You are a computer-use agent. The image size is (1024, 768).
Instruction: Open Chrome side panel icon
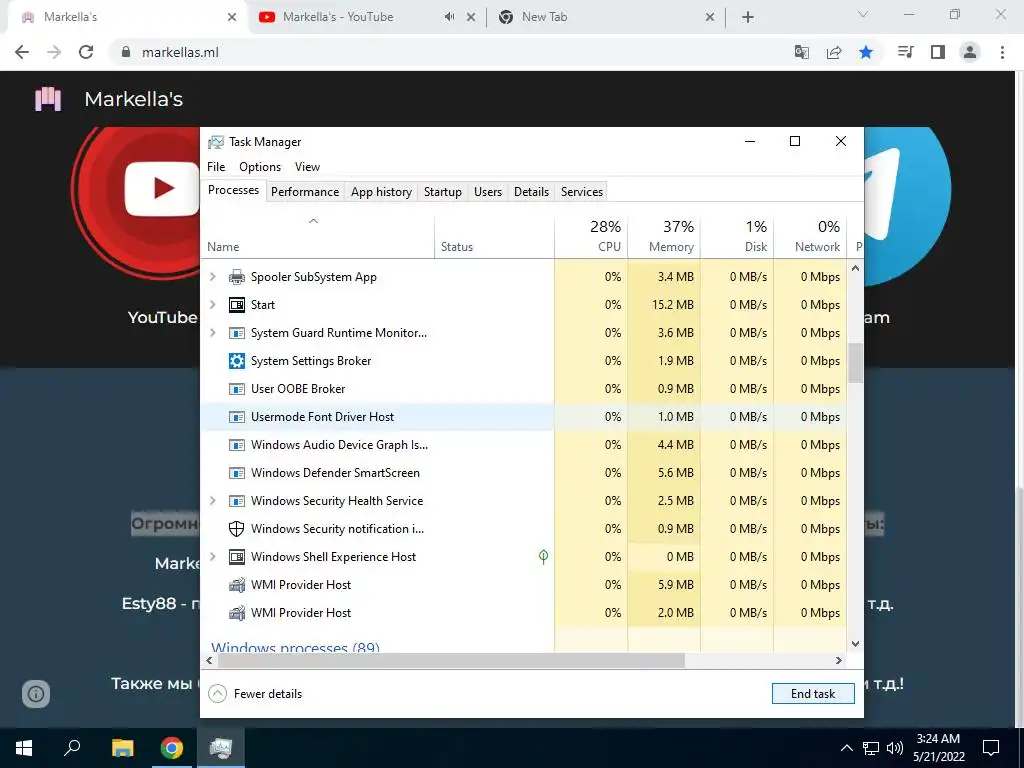click(938, 52)
